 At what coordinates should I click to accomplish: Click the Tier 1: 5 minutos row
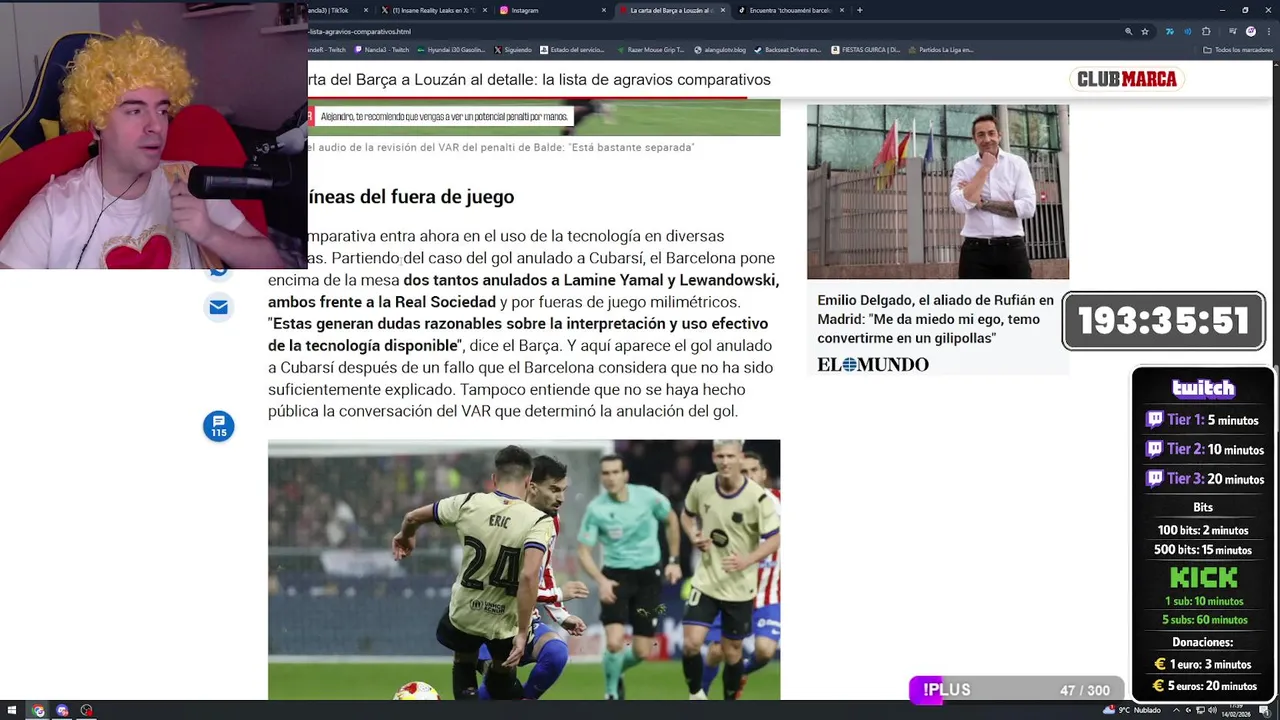(x=1202, y=420)
